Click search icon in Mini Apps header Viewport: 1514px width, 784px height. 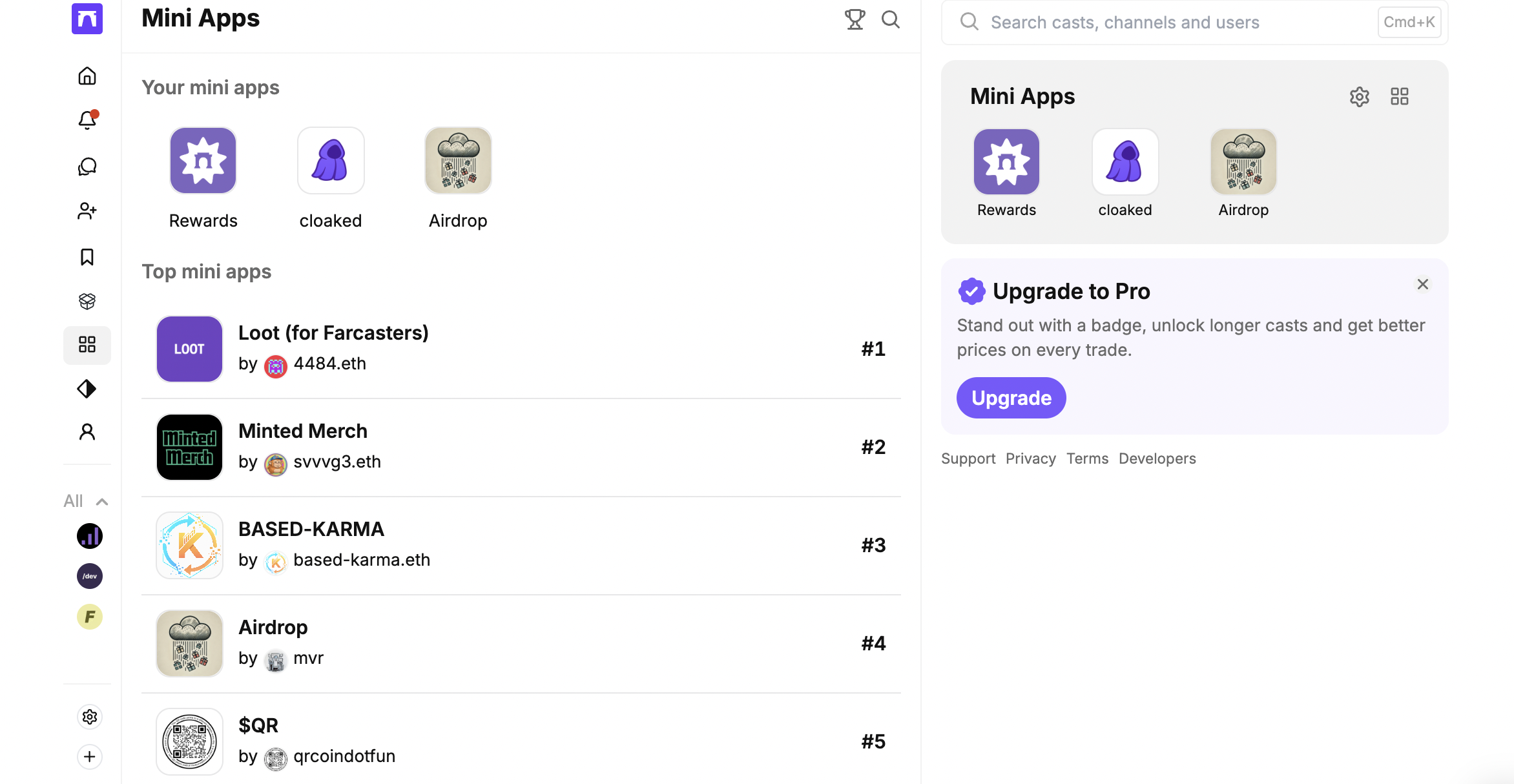(x=891, y=19)
